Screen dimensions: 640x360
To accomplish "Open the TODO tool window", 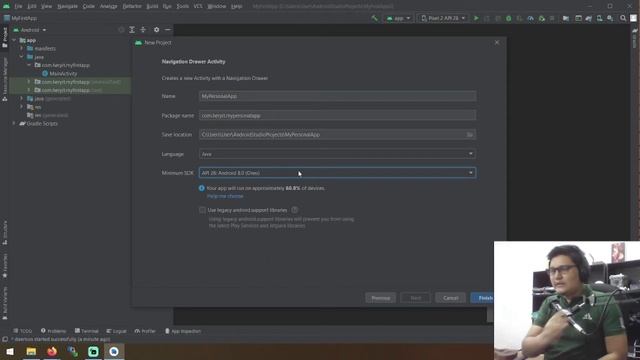I will [22, 331].
